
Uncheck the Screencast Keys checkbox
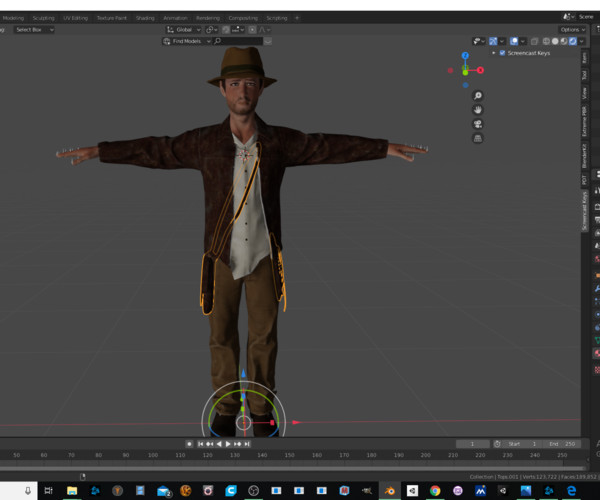pyautogui.click(x=502, y=53)
